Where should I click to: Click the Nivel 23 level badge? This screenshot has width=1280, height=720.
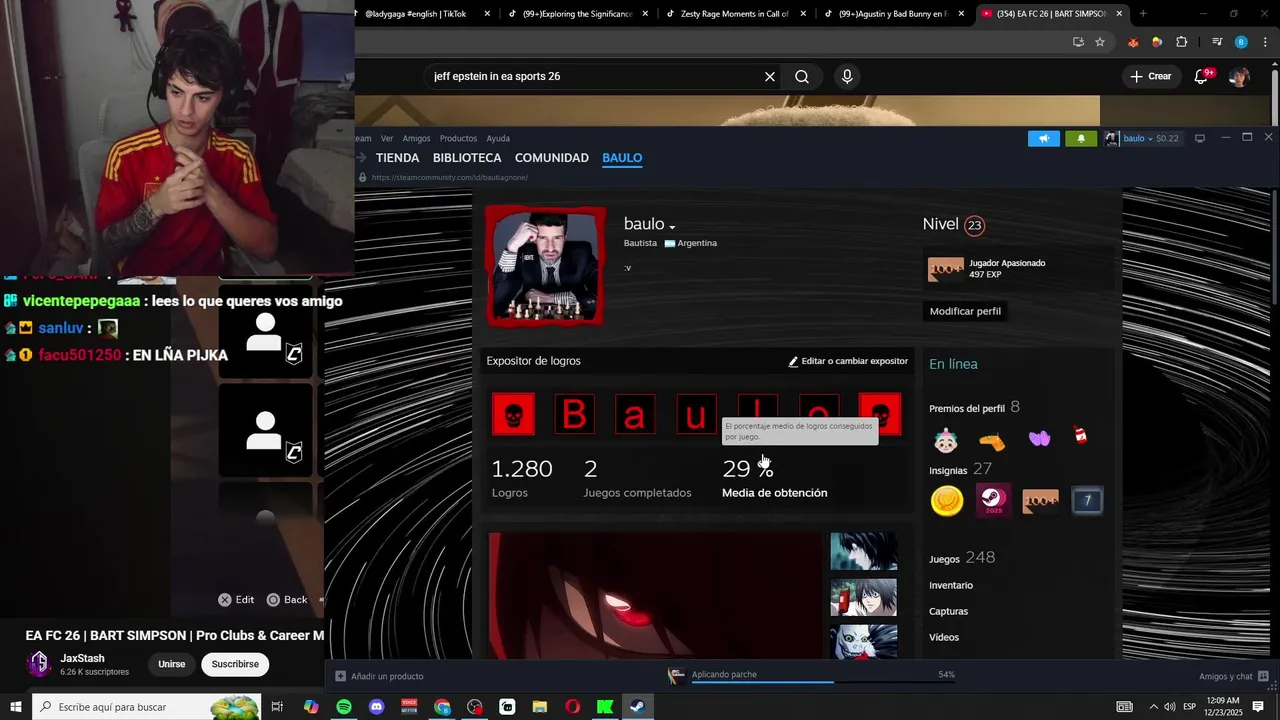pyautogui.click(x=974, y=225)
